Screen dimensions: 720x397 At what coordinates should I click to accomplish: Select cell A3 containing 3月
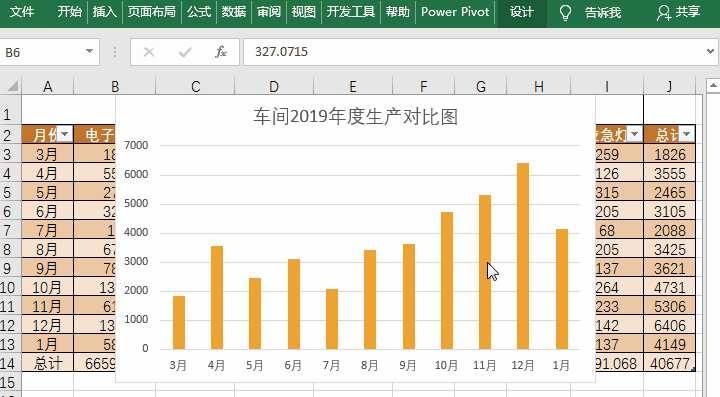(x=48, y=154)
